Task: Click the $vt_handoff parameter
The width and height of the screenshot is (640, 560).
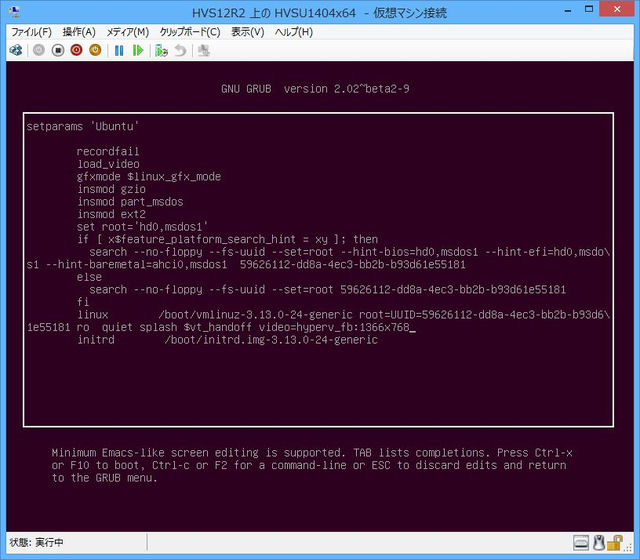Action: [218, 327]
